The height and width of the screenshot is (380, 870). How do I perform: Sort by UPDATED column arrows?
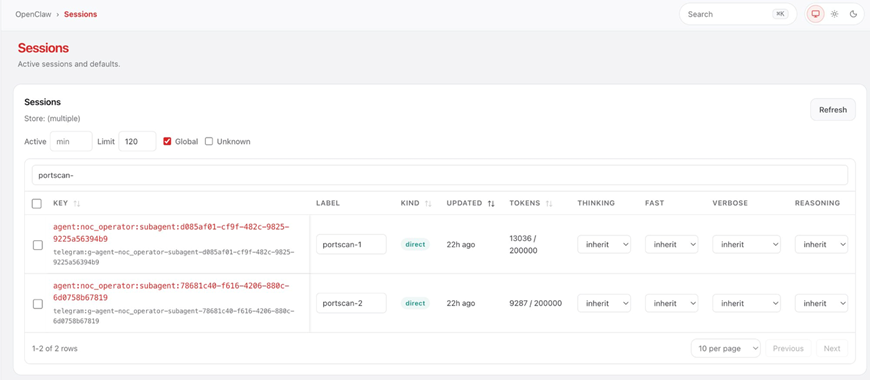pyautogui.click(x=491, y=204)
